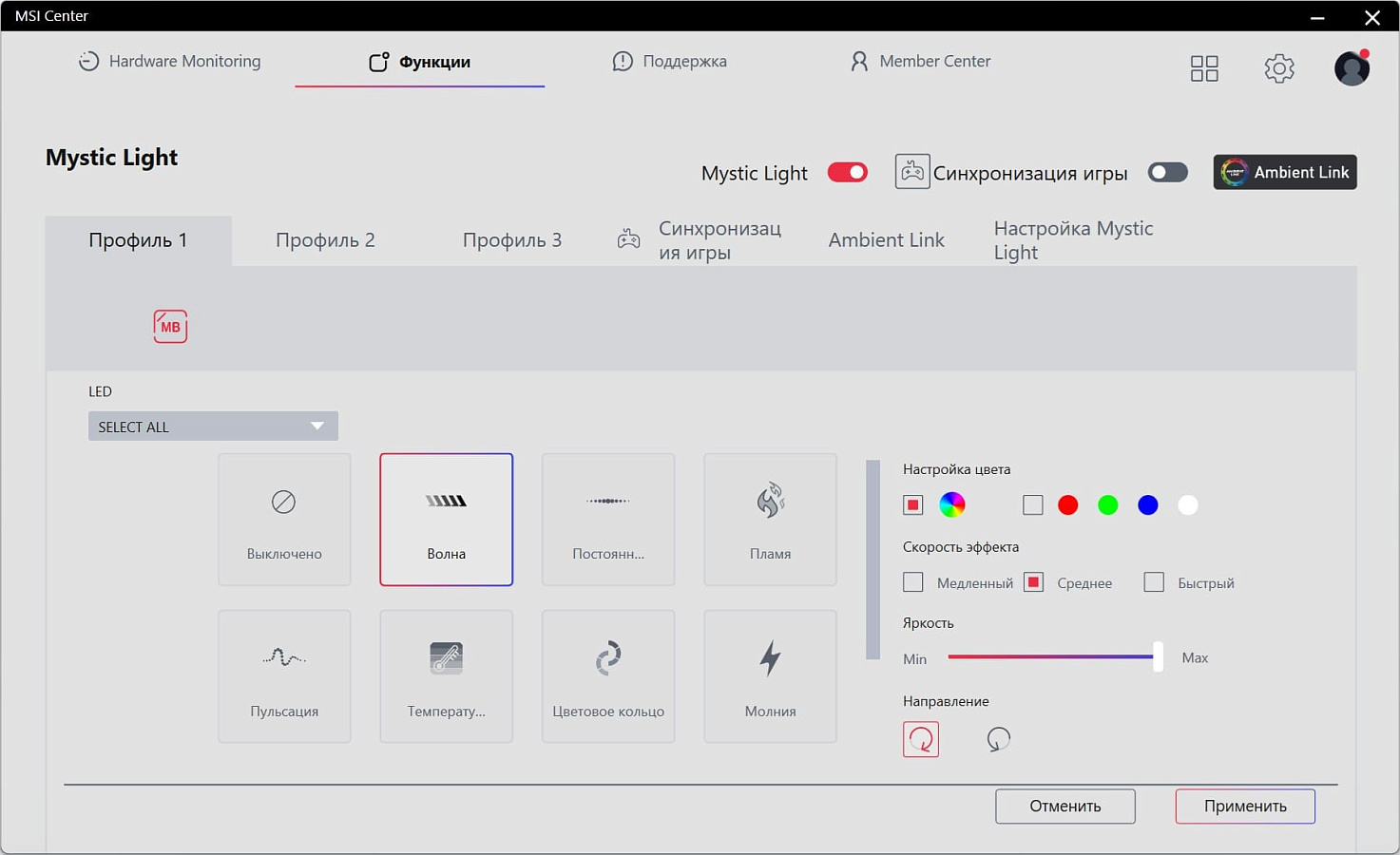
Task: Click the Ambient Link button
Action: (1285, 172)
